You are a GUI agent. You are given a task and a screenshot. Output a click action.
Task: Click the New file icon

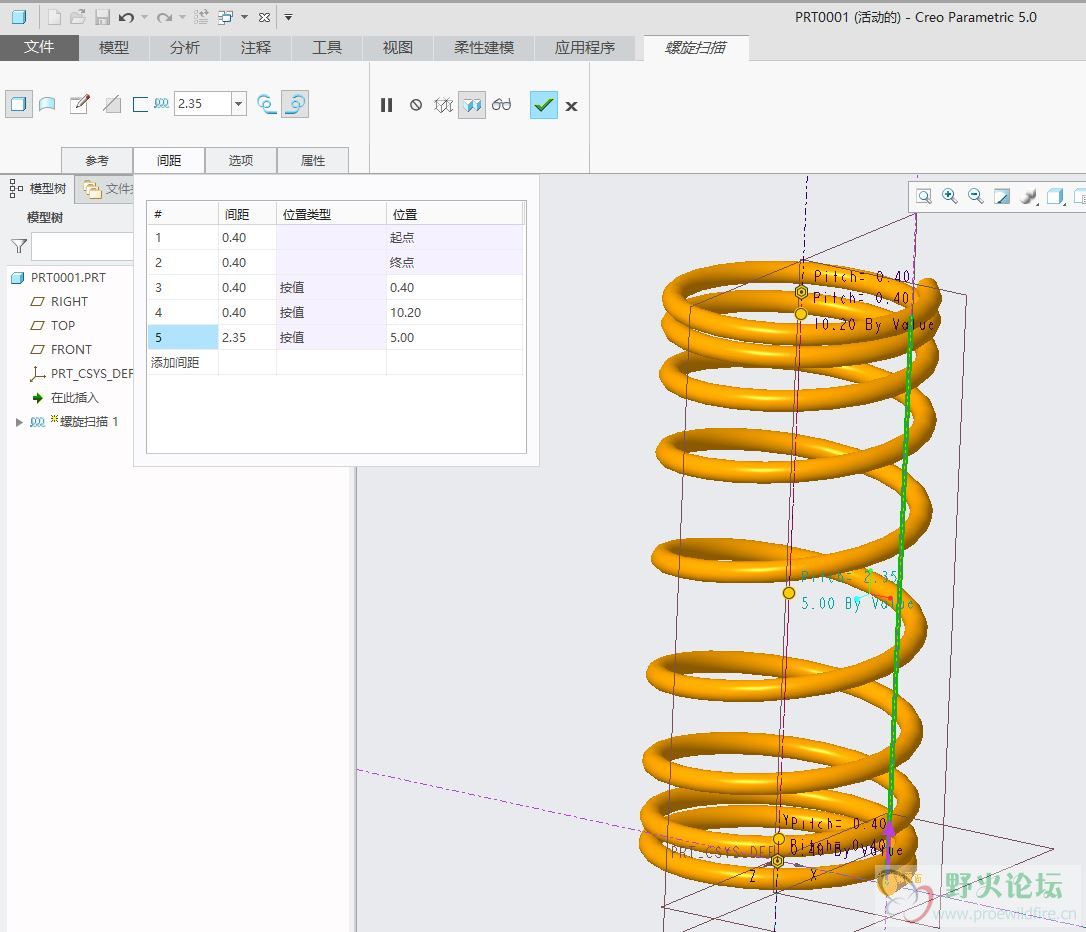(x=54, y=17)
